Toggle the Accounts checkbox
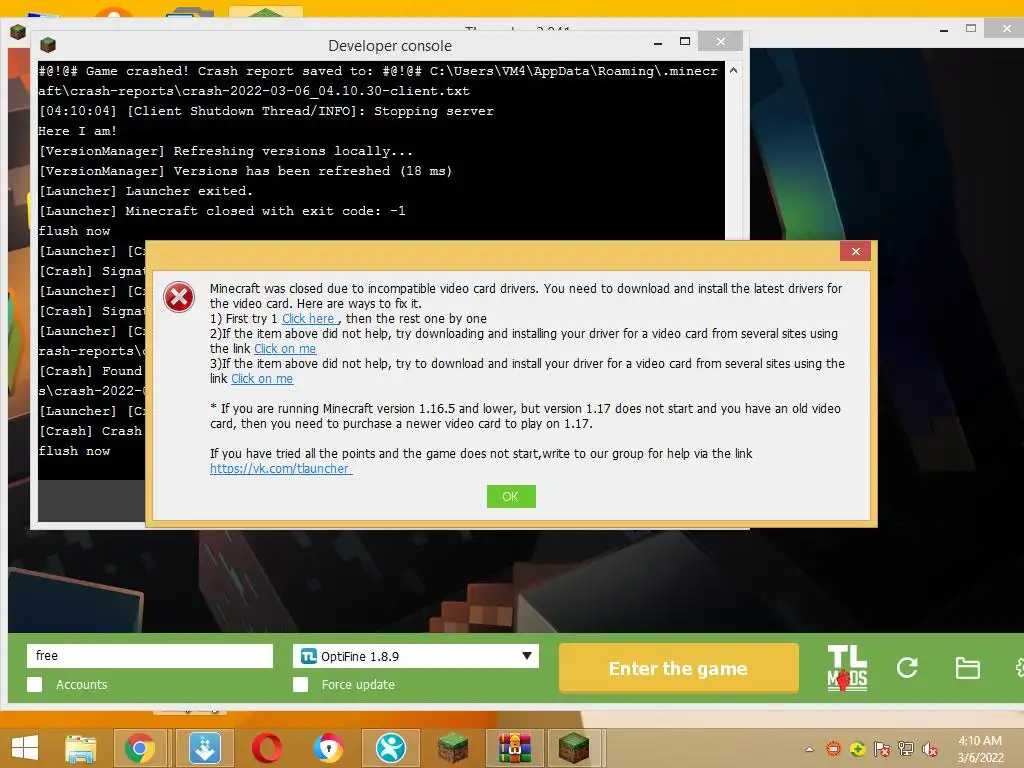The width and height of the screenshot is (1024, 768). pos(35,684)
